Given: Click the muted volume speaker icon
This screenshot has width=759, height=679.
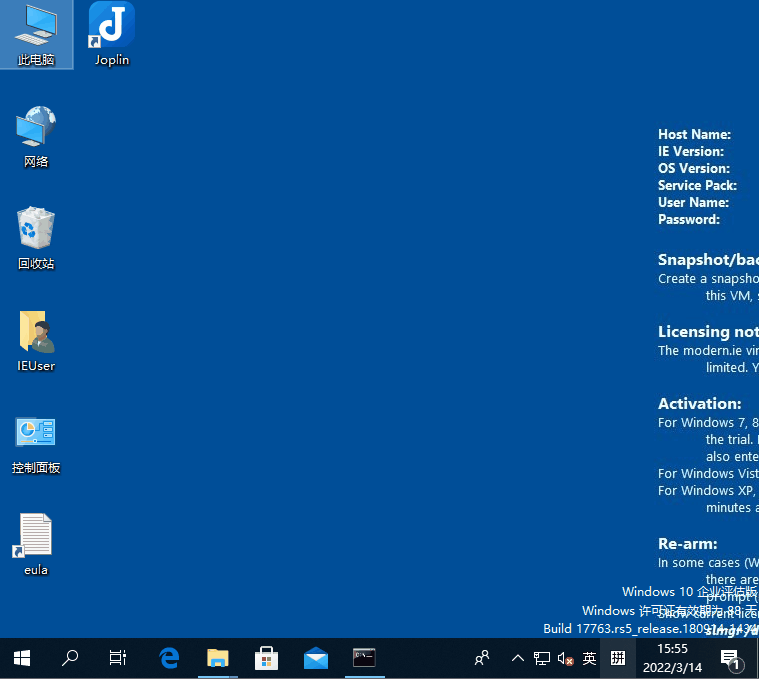Looking at the screenshot, I should click(565, 658).
